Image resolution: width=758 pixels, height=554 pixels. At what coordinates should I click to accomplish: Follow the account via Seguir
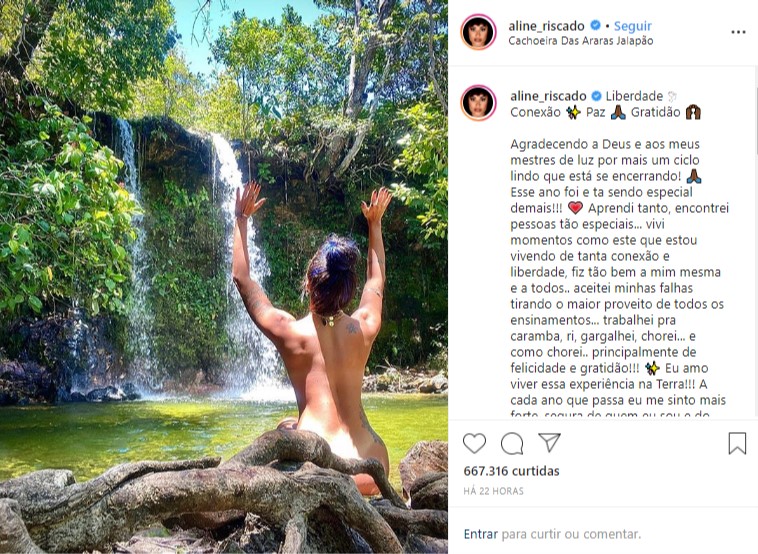632,26
